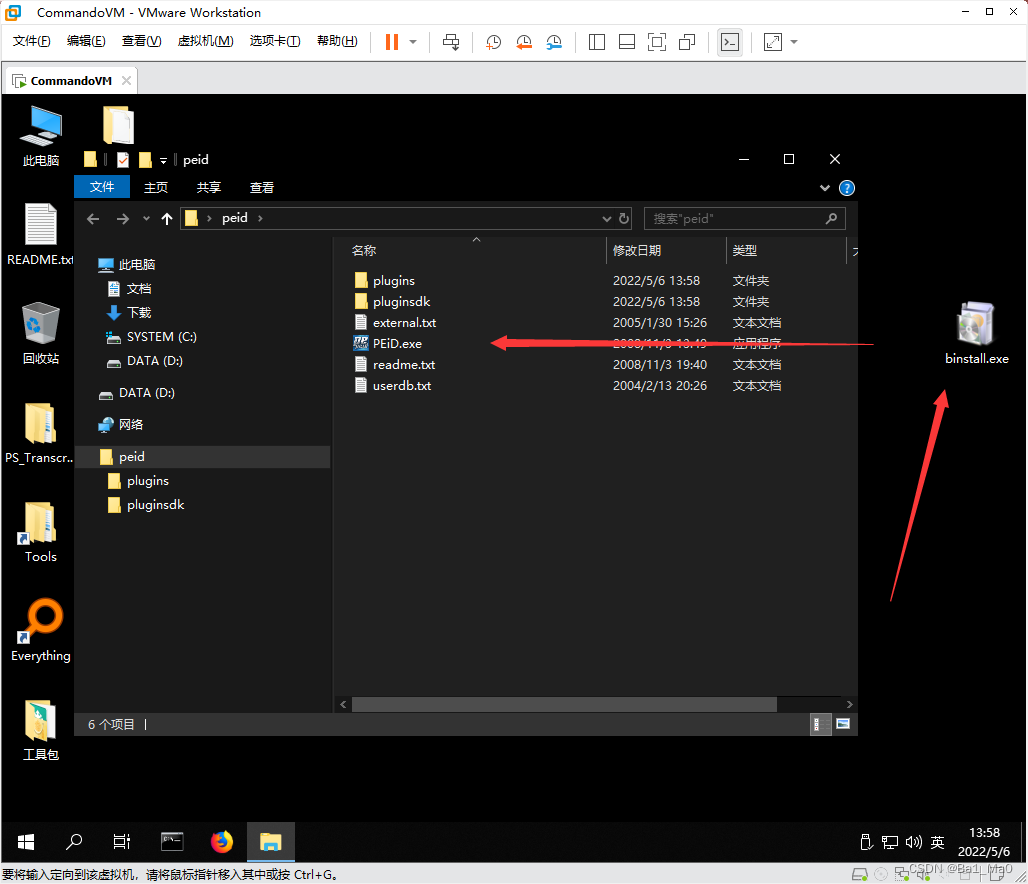
Task: Toggle the thumbnail bar view in VMware
Action: tap(627, 42)
